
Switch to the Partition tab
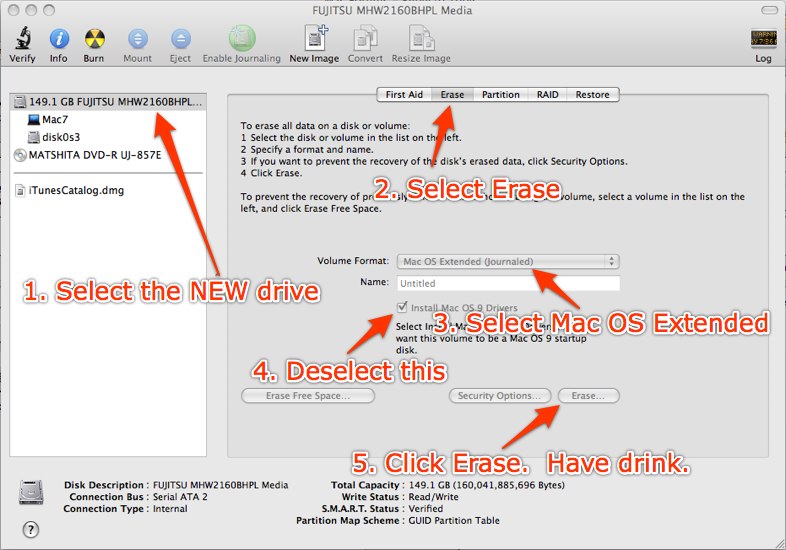point(501,94)
